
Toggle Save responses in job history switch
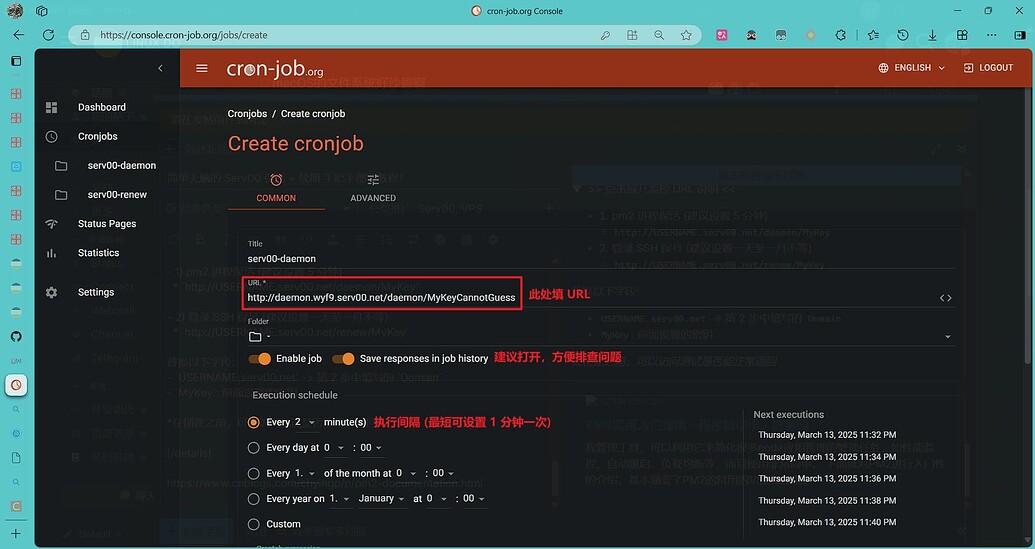pyautogui.click(x=343, y=358)
